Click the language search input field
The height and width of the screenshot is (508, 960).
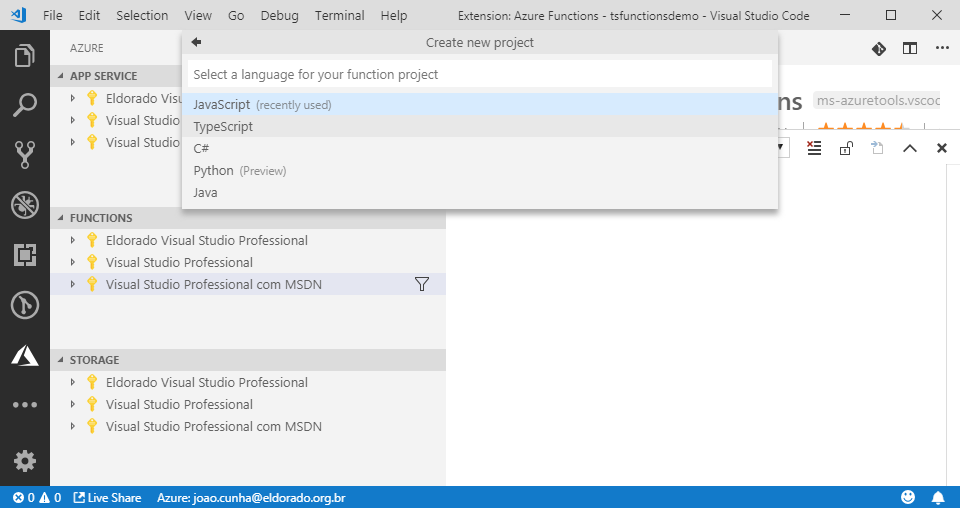coord(480,74)
